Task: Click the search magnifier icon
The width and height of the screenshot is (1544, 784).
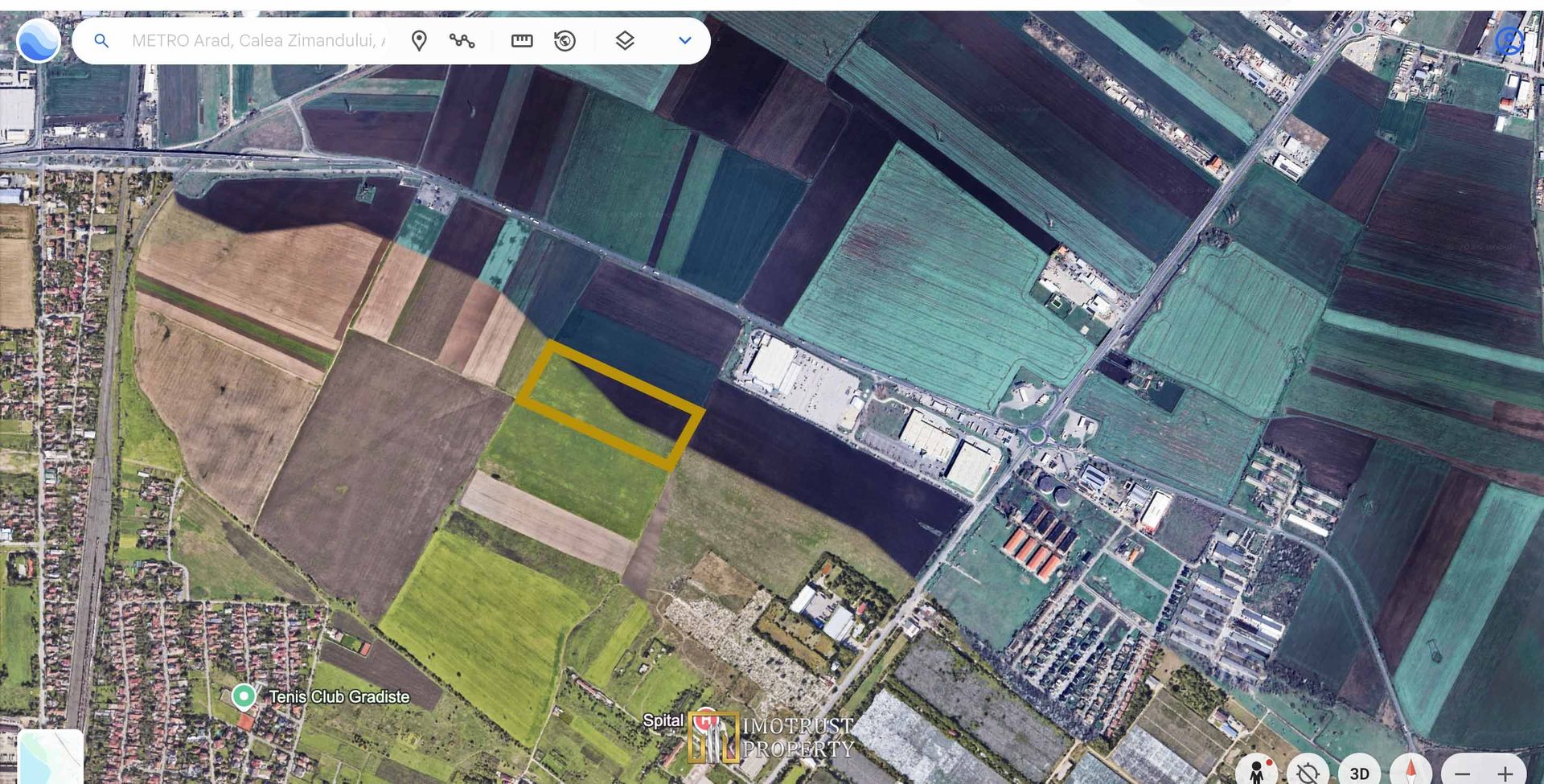Action: (x=101, y=41)
